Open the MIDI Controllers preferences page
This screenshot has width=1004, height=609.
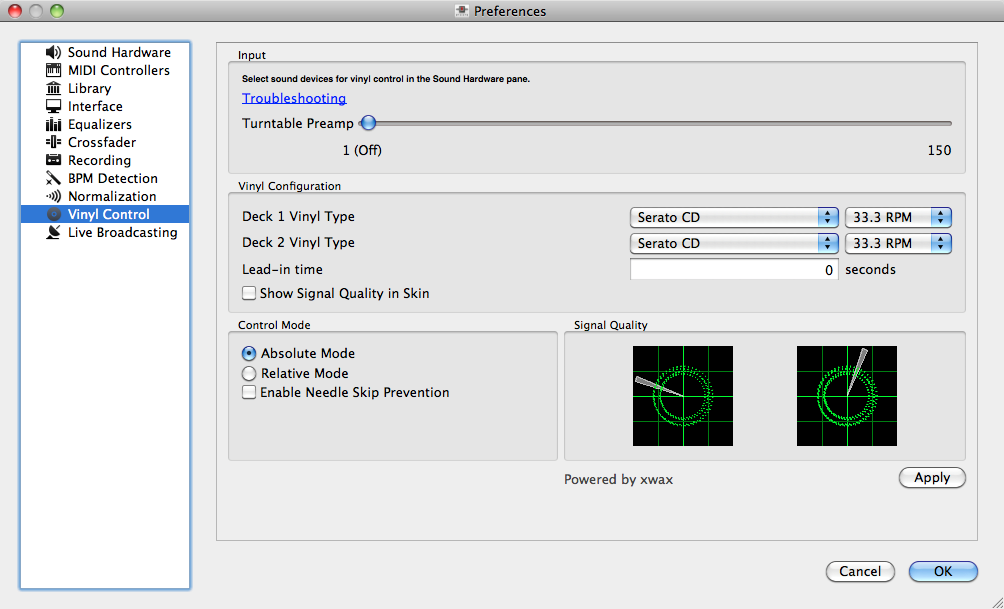pos(105,70)
